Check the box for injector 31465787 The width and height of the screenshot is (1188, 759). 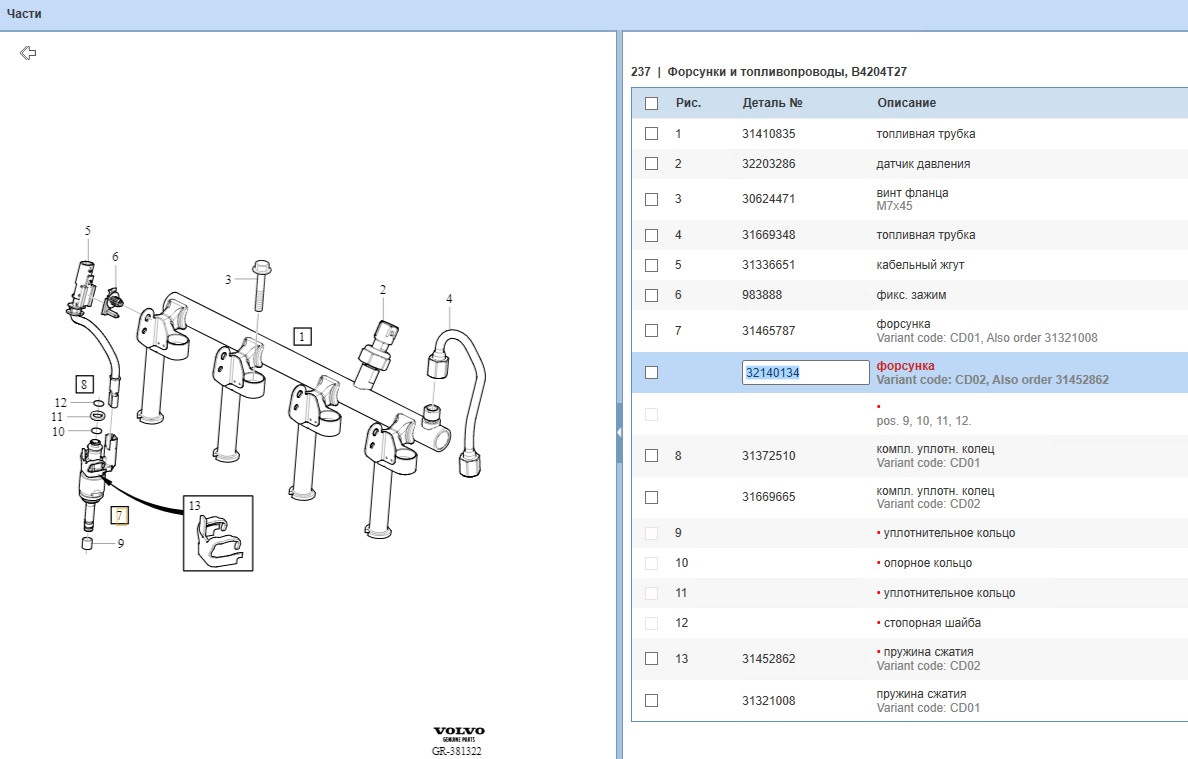(652, 330)
